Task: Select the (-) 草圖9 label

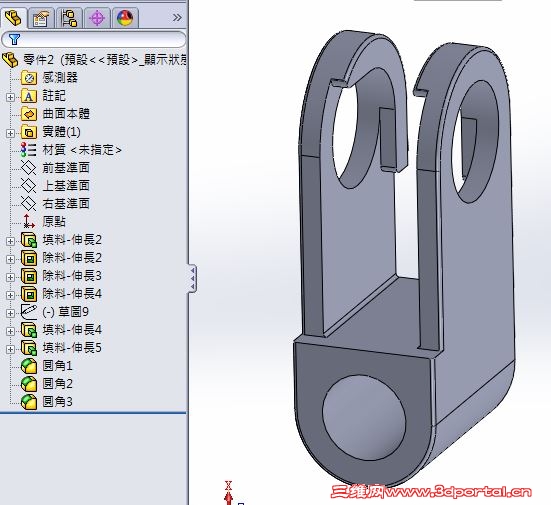Action: click(65, 312)
